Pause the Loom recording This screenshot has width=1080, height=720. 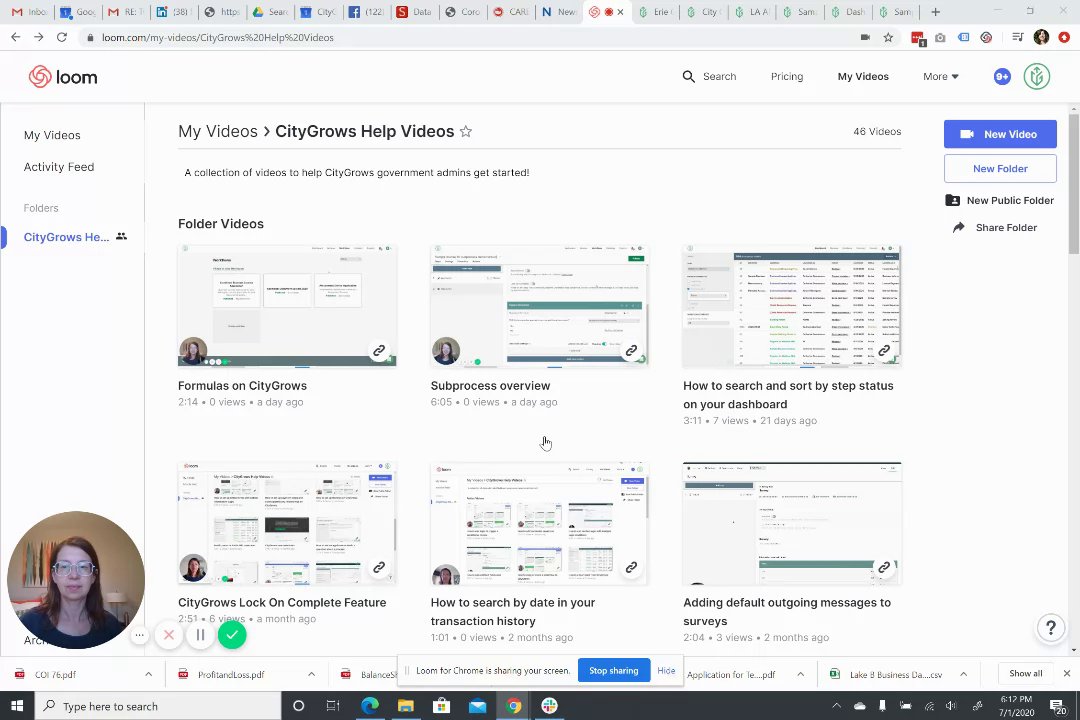point(200,635)
